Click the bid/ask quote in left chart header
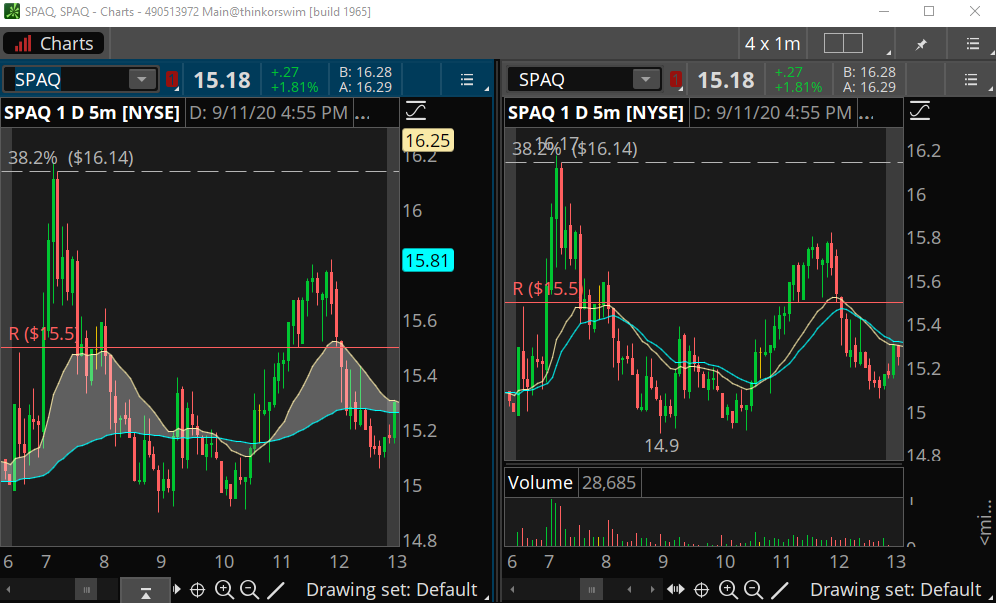The image size is (996, 603). click(365, 79)
